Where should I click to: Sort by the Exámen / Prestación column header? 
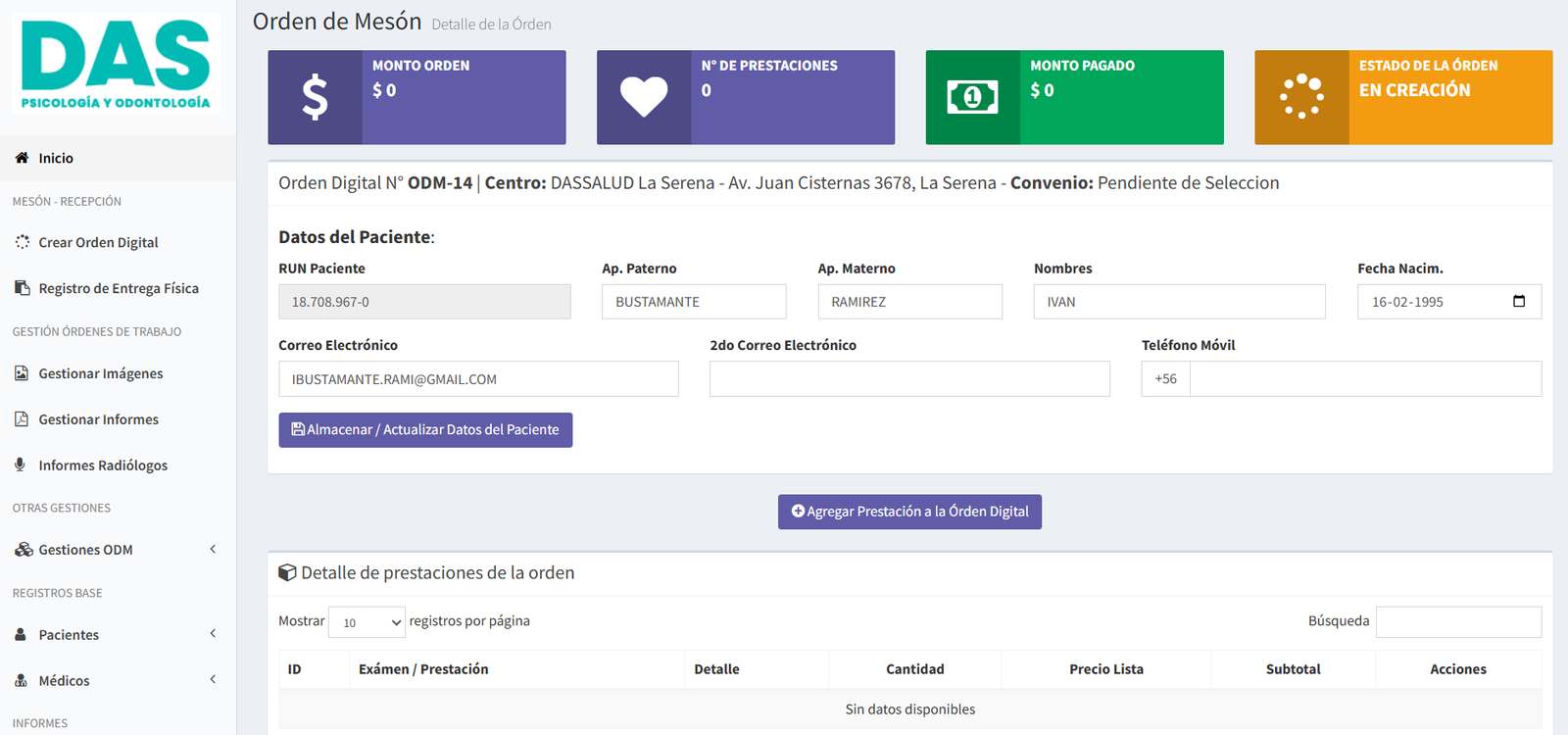pyautogui.click(x=516, y=669)
